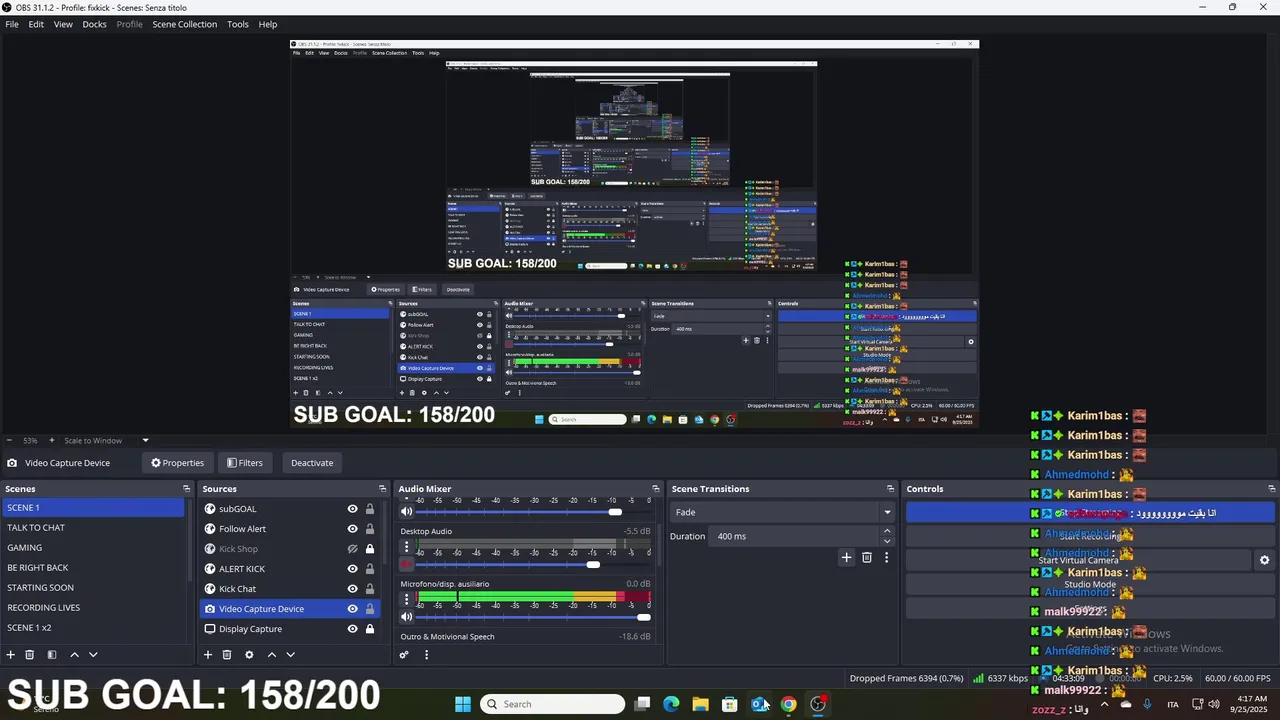Move scene up with arrow in Scenes panel
This screenshot has width=1280, height=720.
(74, 655)
